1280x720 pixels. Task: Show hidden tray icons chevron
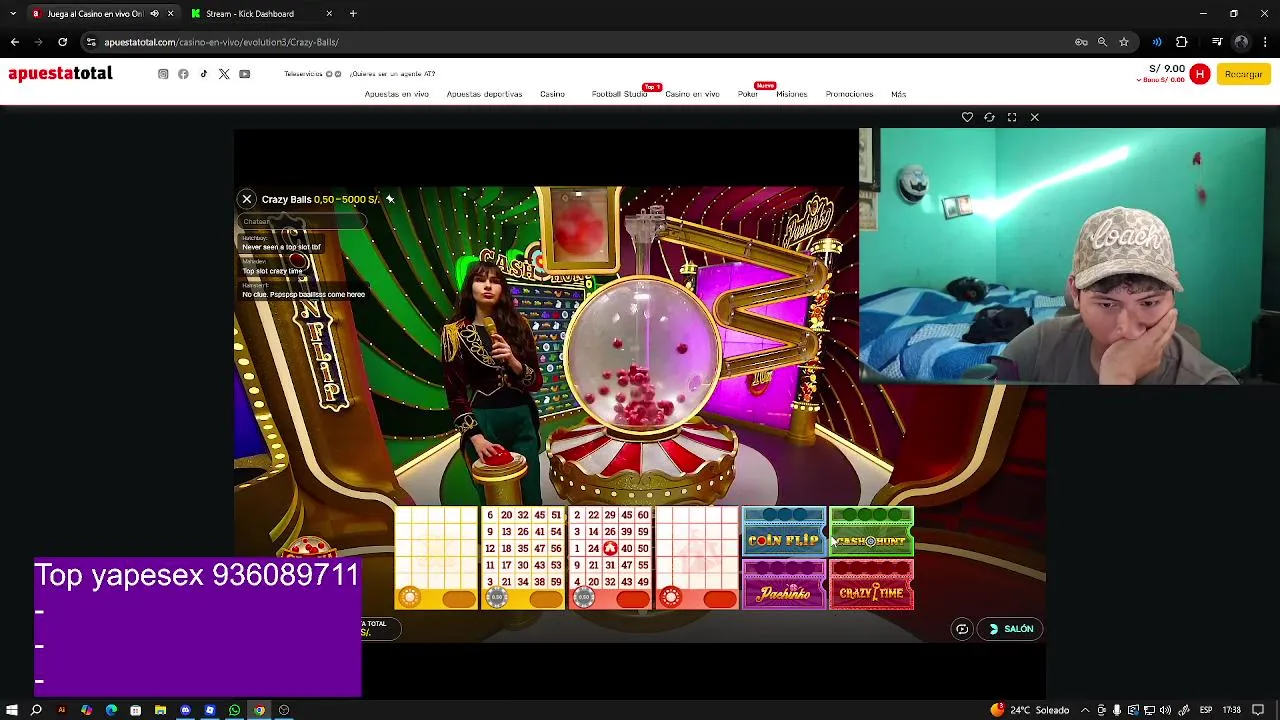click(1085, 710)
